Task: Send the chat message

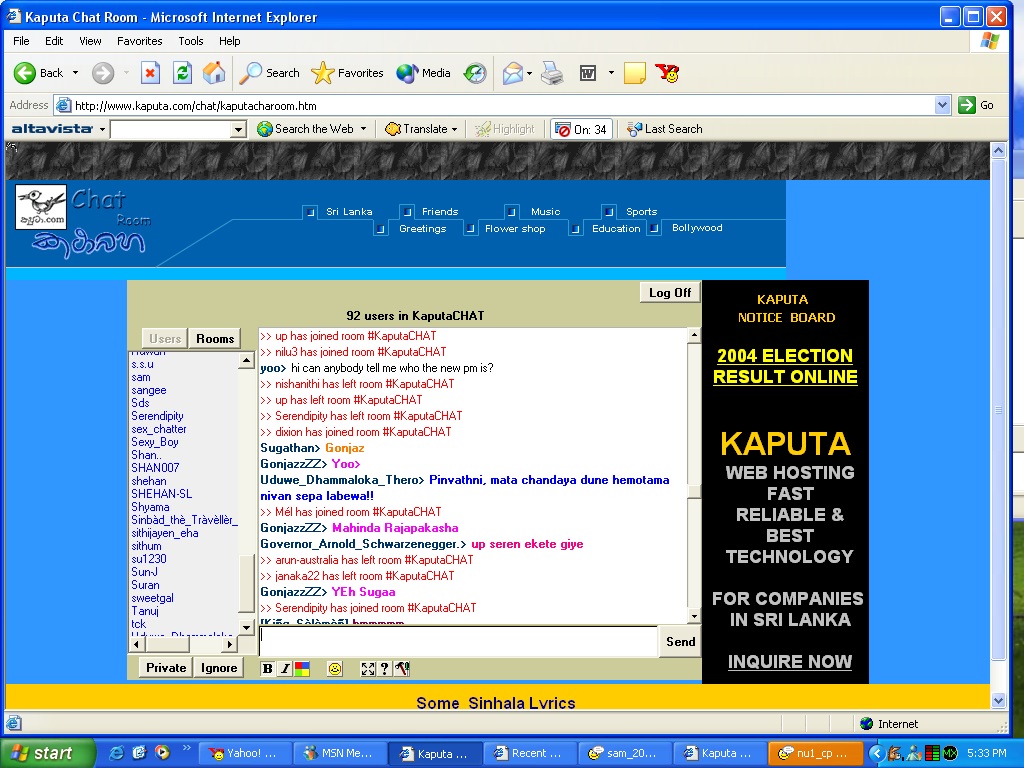Action: [680, 641]
